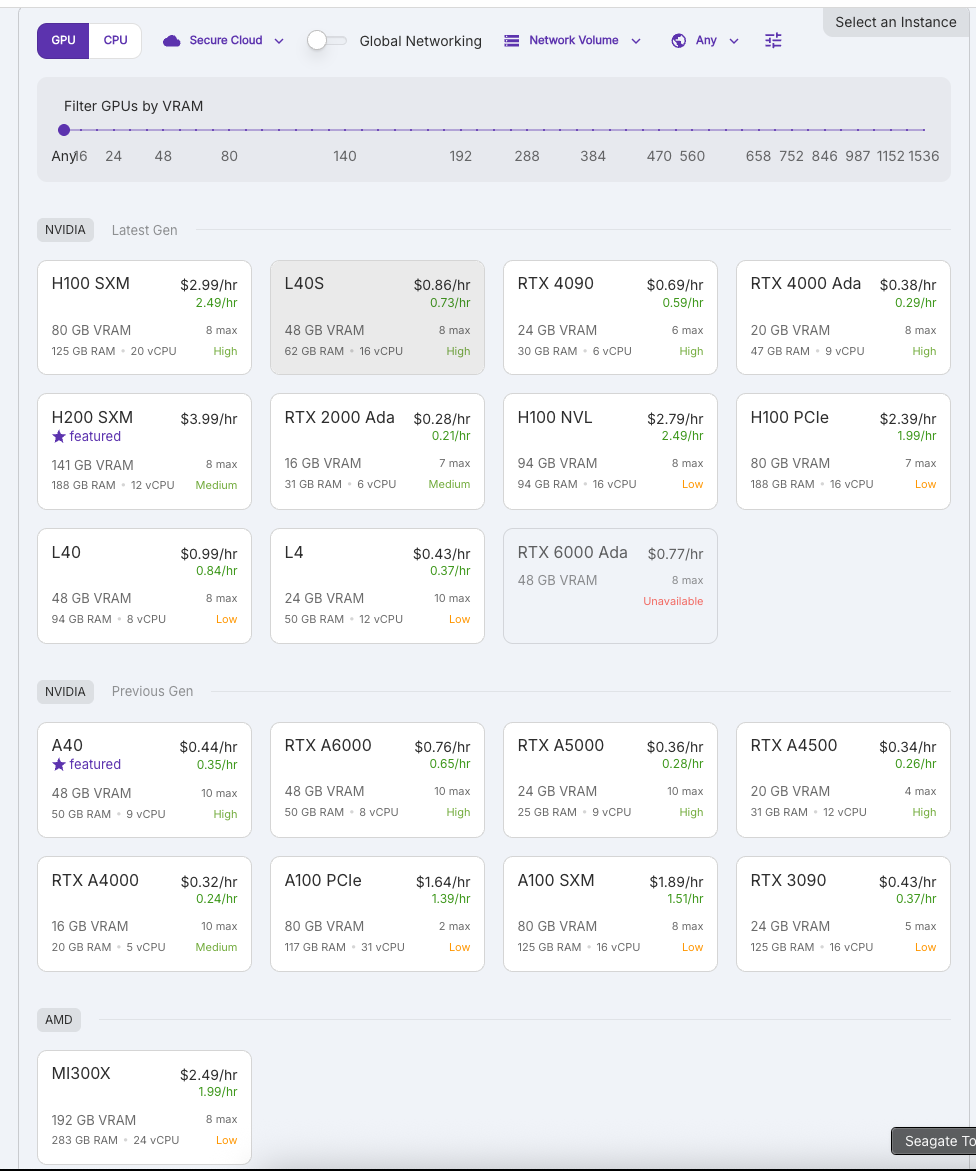Click the NVIDIA badge beside Latest Gen
The image size is (976, 1171).
pyautogui.click(x=65, y=230)
